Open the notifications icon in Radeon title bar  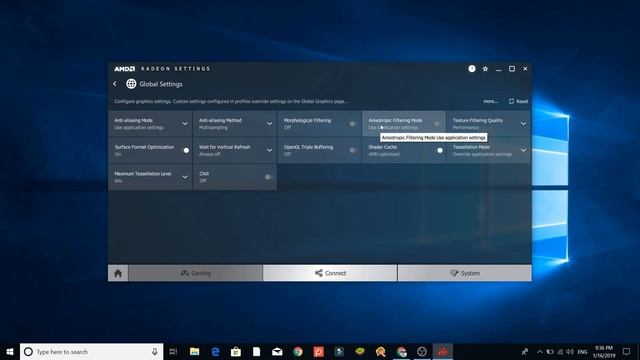[472, 69]
